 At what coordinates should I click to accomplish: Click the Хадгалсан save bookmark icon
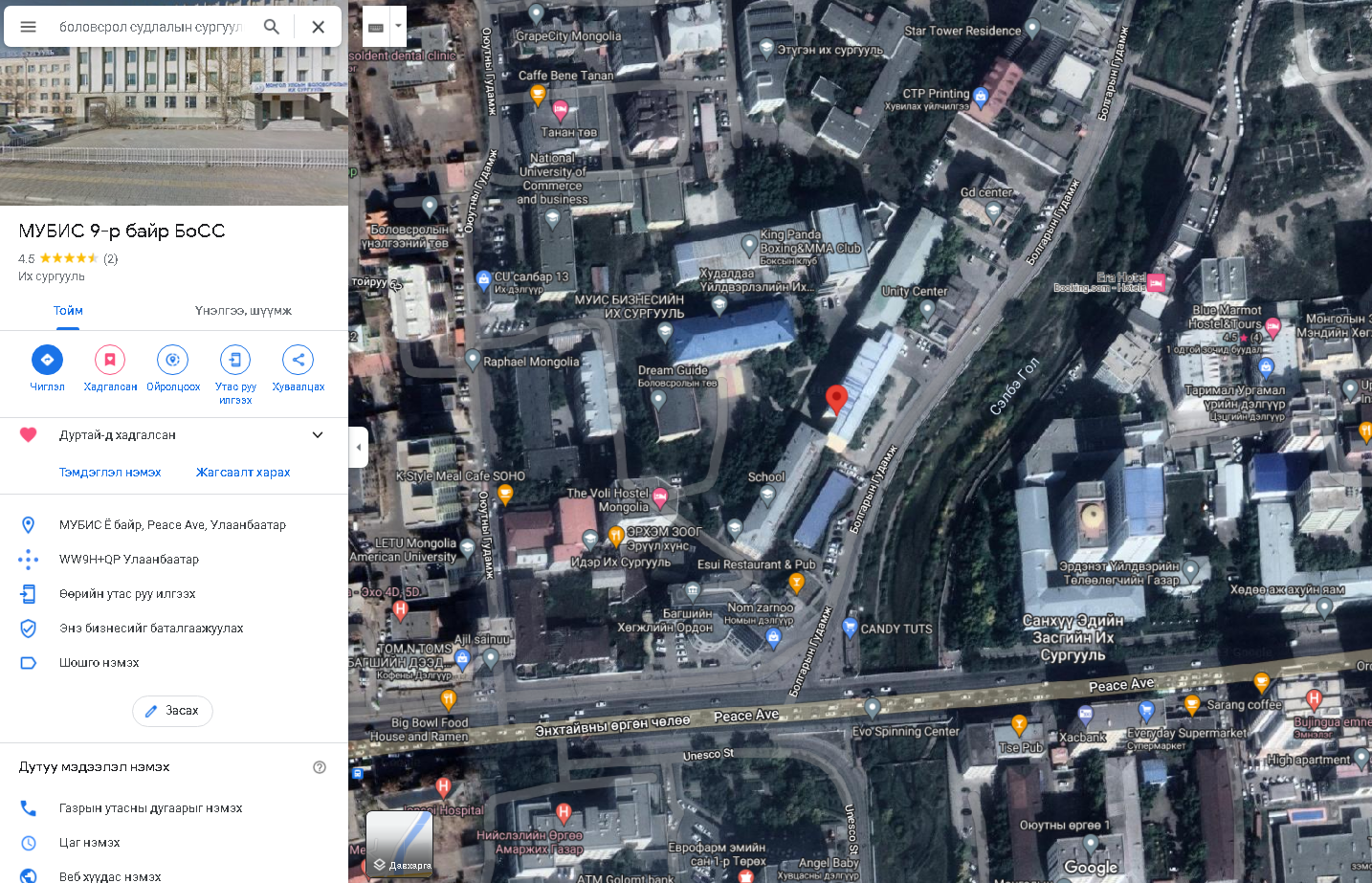click(x=110, y=360)
